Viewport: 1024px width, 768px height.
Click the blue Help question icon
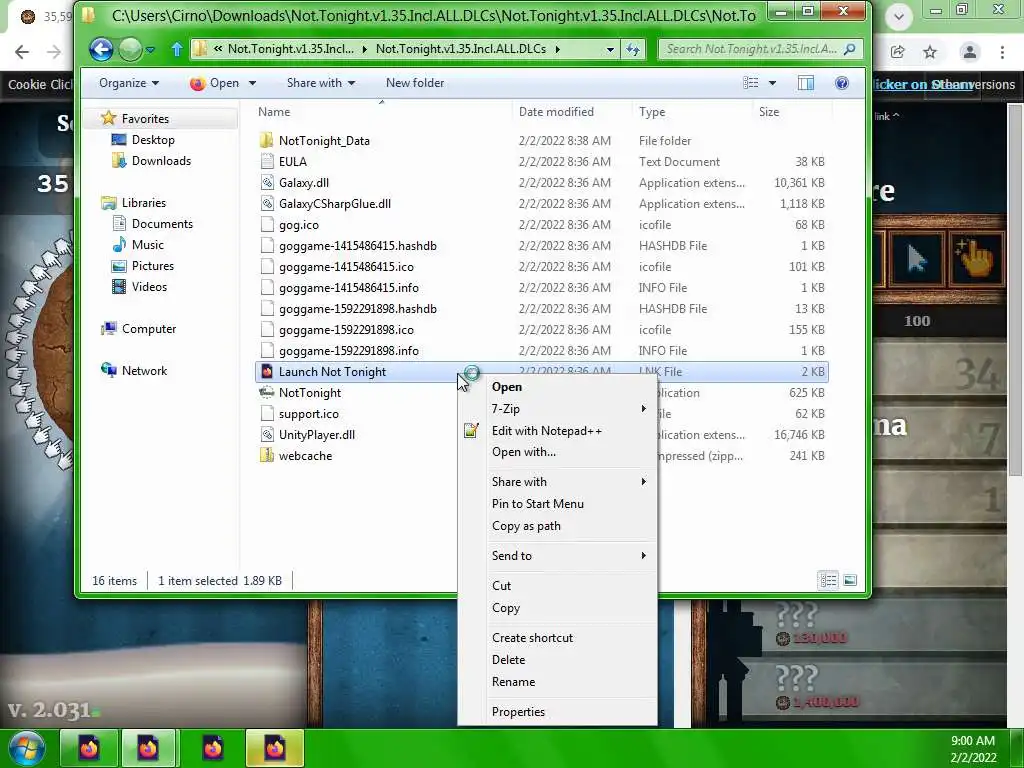[x=842, y=83]
